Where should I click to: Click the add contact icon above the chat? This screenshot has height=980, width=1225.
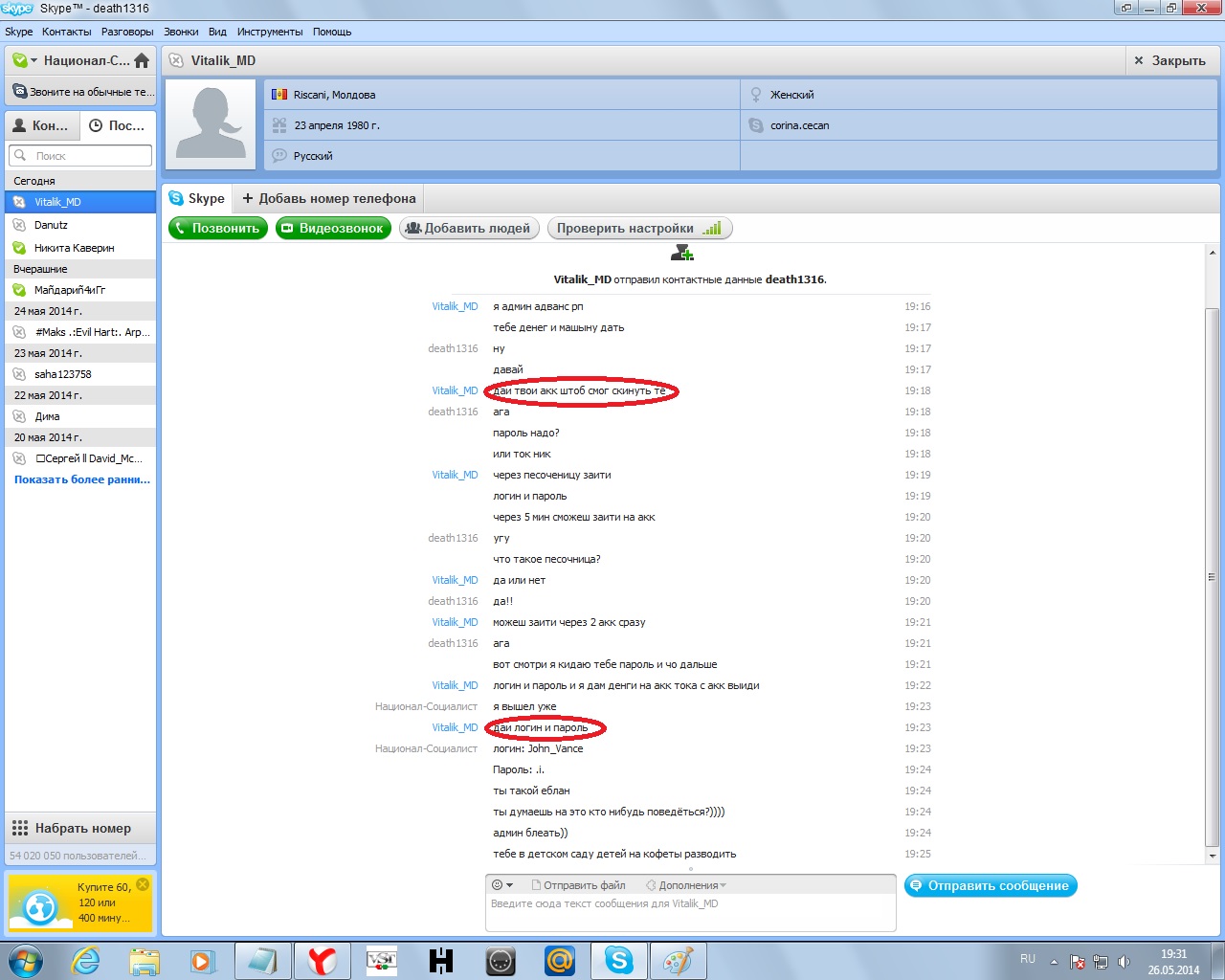coord(682,253)
